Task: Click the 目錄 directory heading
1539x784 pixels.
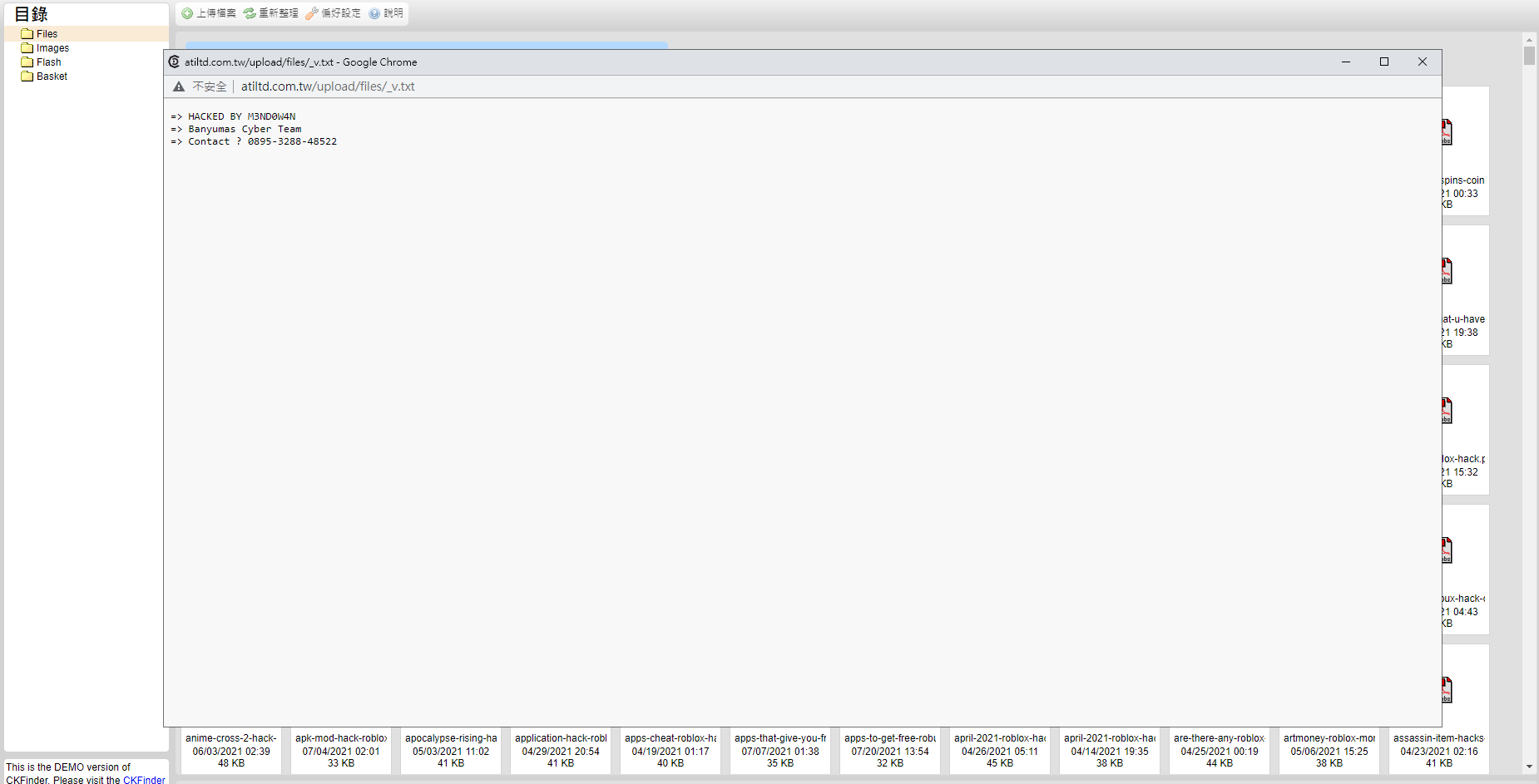Action: pos(32,14)
